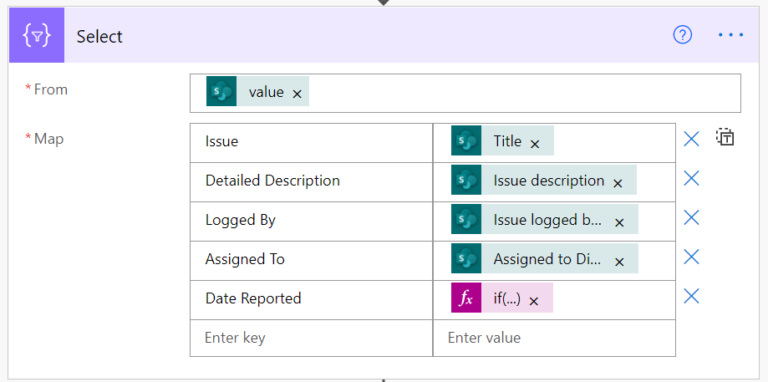The height and width of the screenshot is (382, 768).
Task: Edit the Issue key cell
Action: (312, 143)
